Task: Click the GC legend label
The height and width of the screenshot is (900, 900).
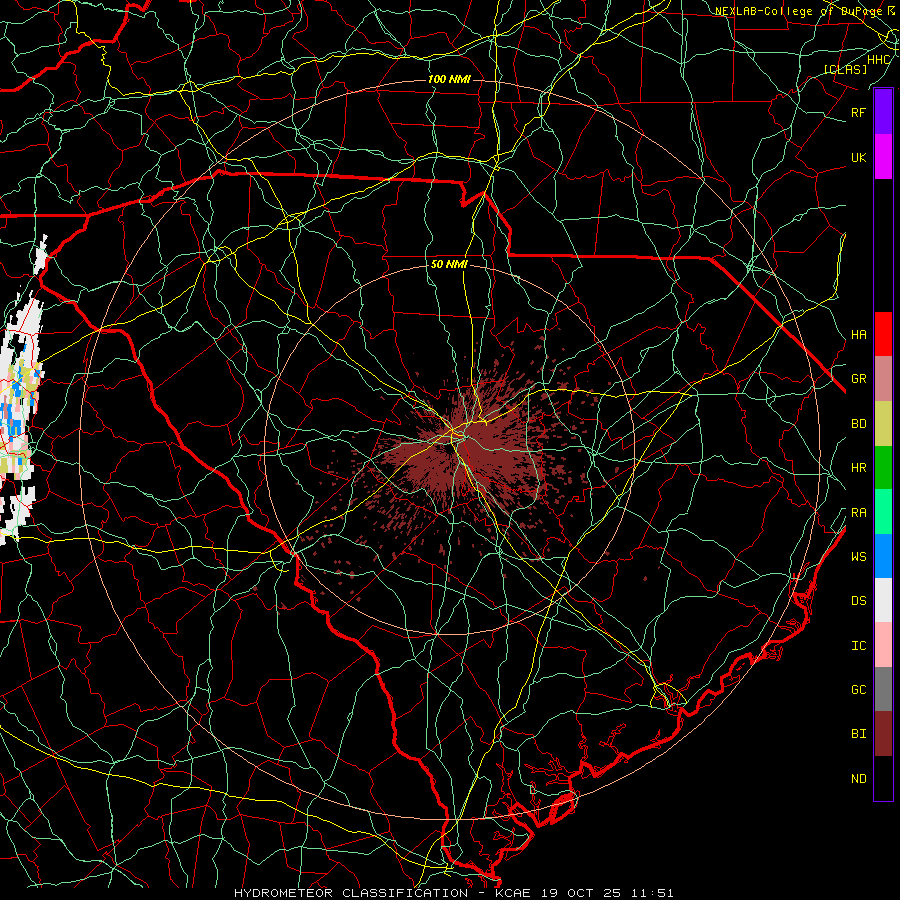Action: (x=858, y=689)
